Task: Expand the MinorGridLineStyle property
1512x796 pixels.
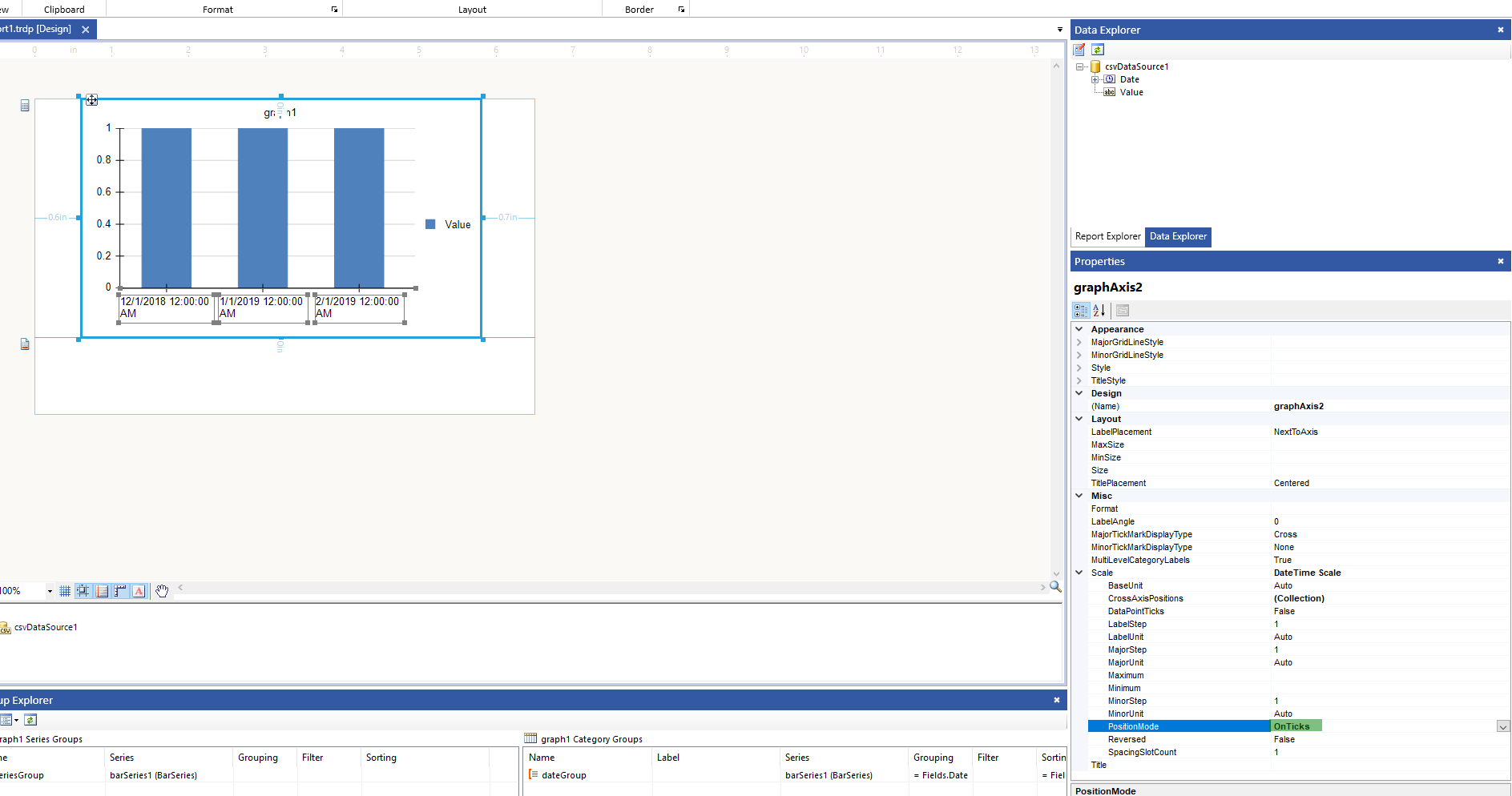Action: pyautogui.click(x=1079, y=355)
